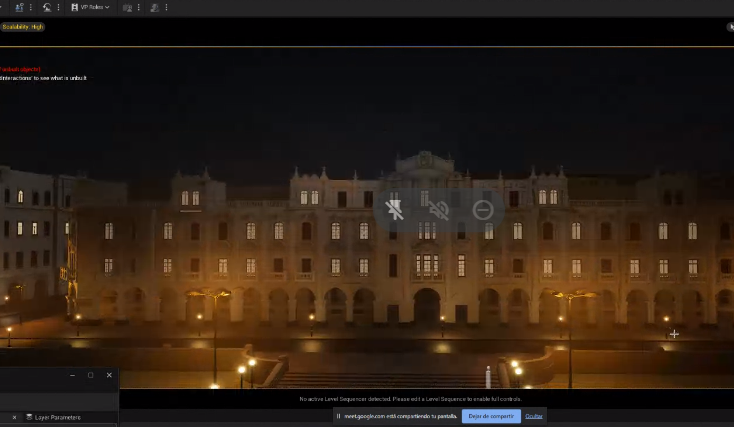Screen dimensions: 734x427
Task: Click the user icon in top toolbar
Action: tap(19, 7)
